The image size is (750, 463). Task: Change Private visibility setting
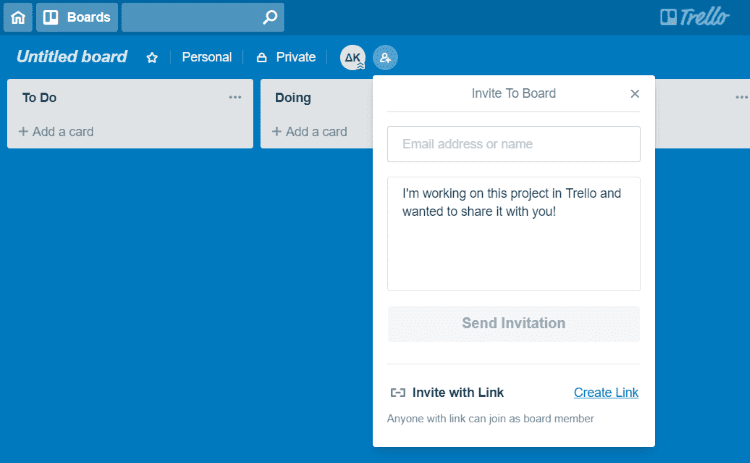click(x=286, y=57)
